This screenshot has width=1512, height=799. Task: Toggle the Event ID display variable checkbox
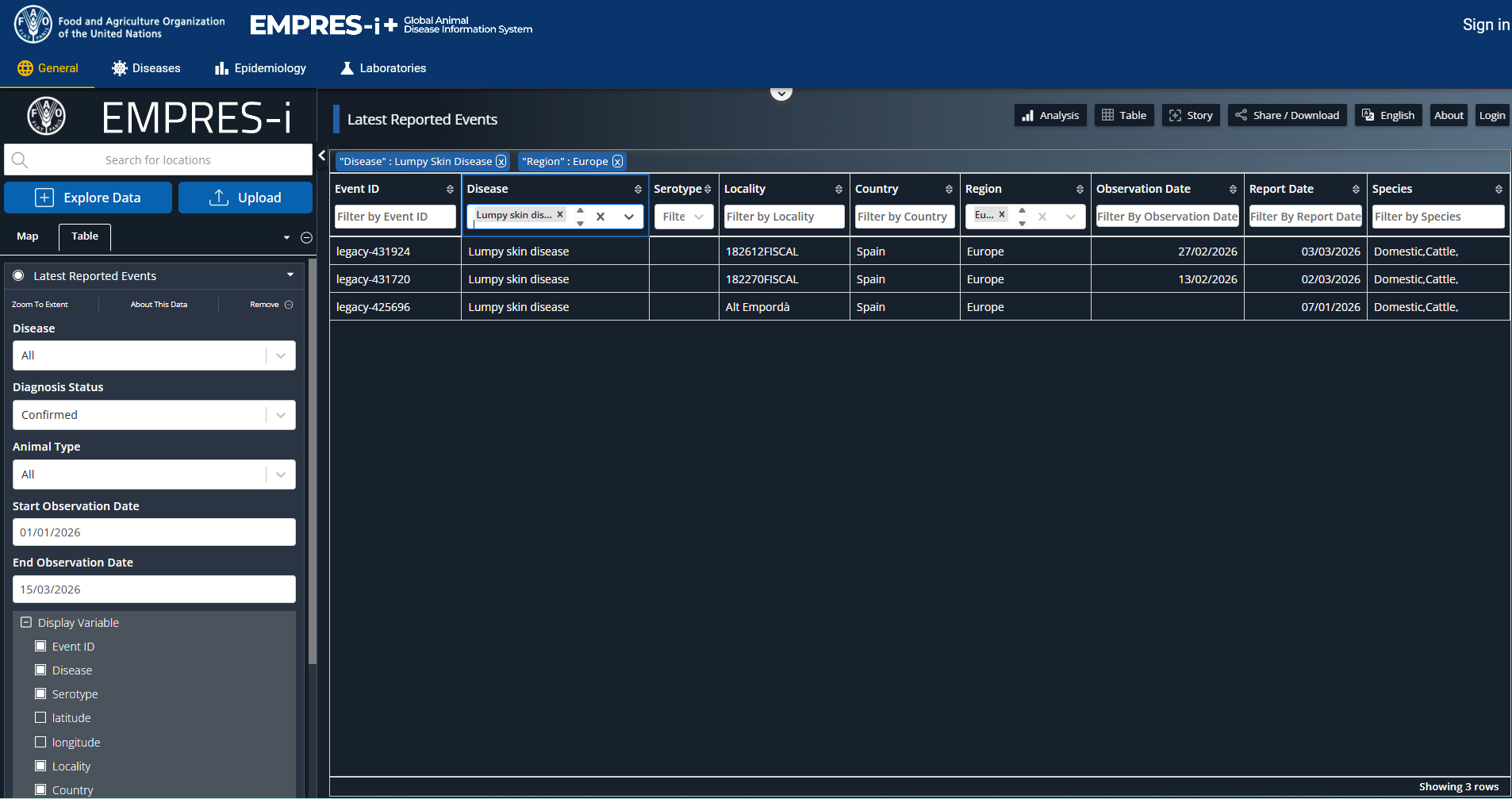point(40,646)
